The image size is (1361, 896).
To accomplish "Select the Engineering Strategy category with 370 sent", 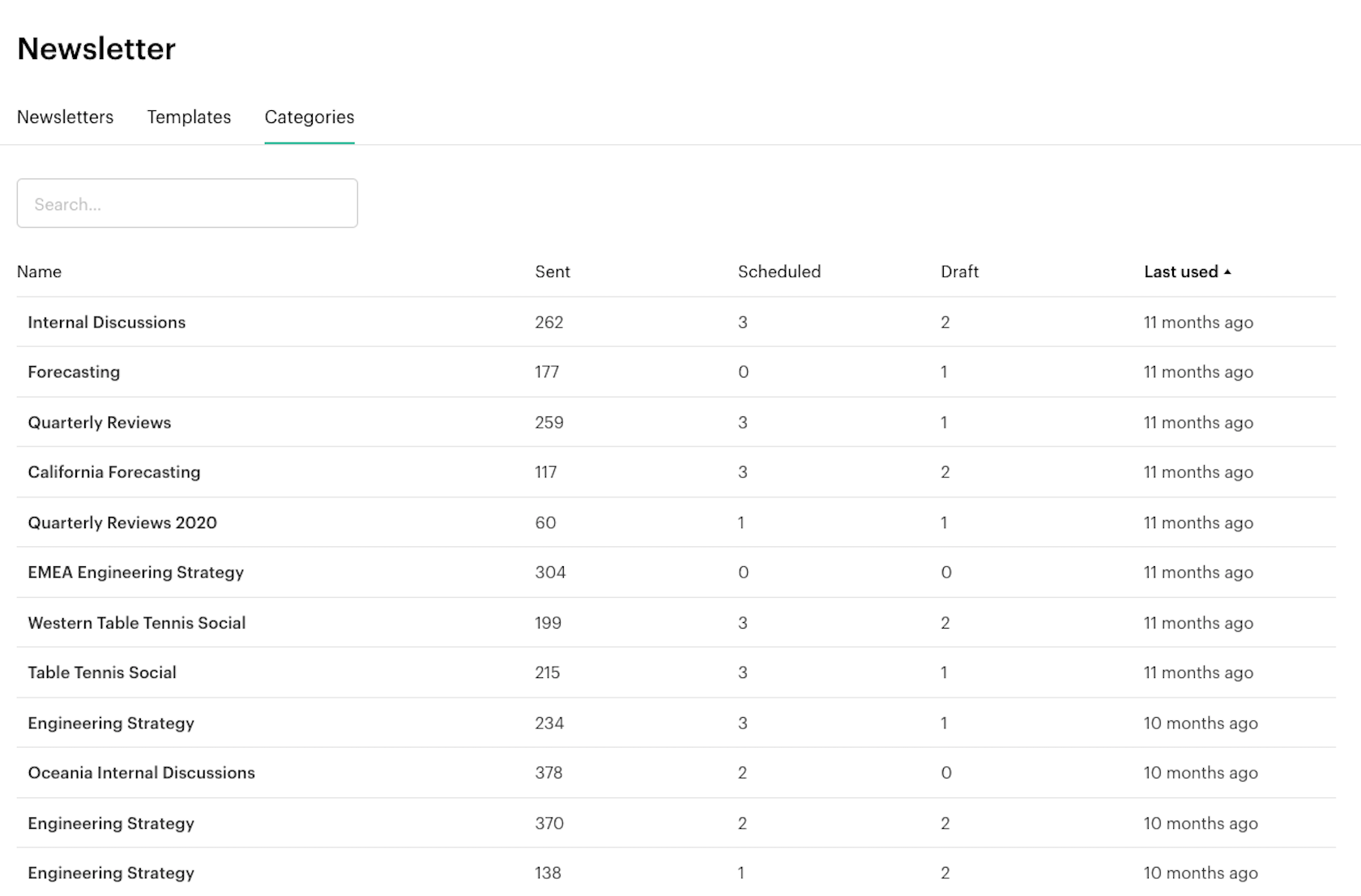I will pyautogui.click(x=110, y=823).
